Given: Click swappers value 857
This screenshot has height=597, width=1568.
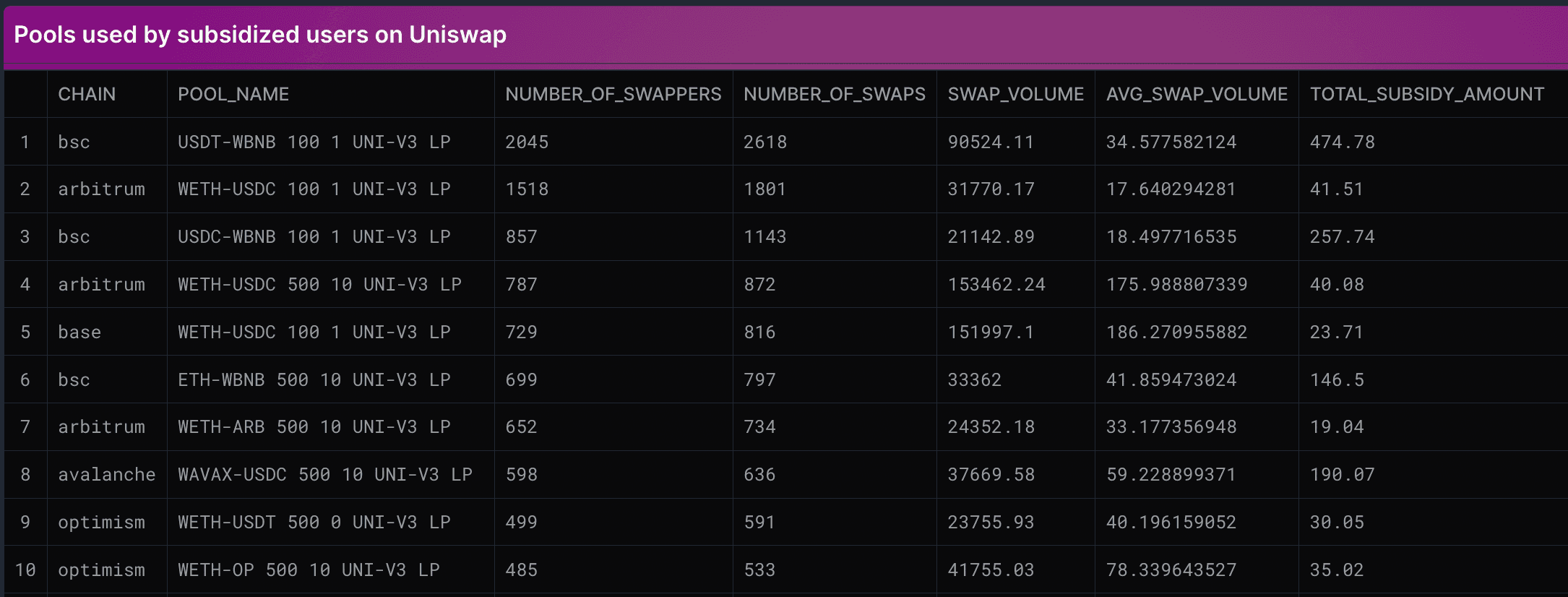Looking at the screenshot, I should (521, 236).
